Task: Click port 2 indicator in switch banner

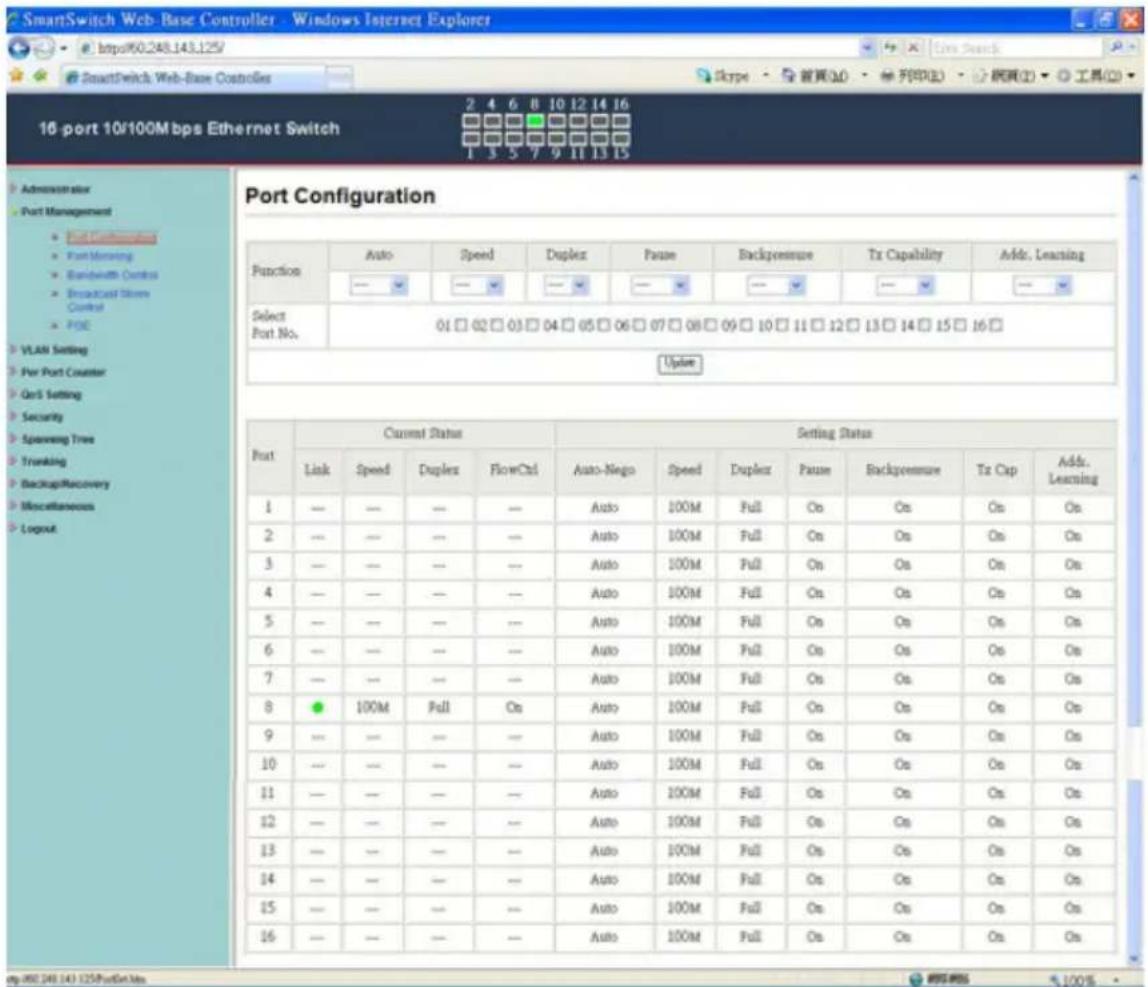Action: click(471, 122)
